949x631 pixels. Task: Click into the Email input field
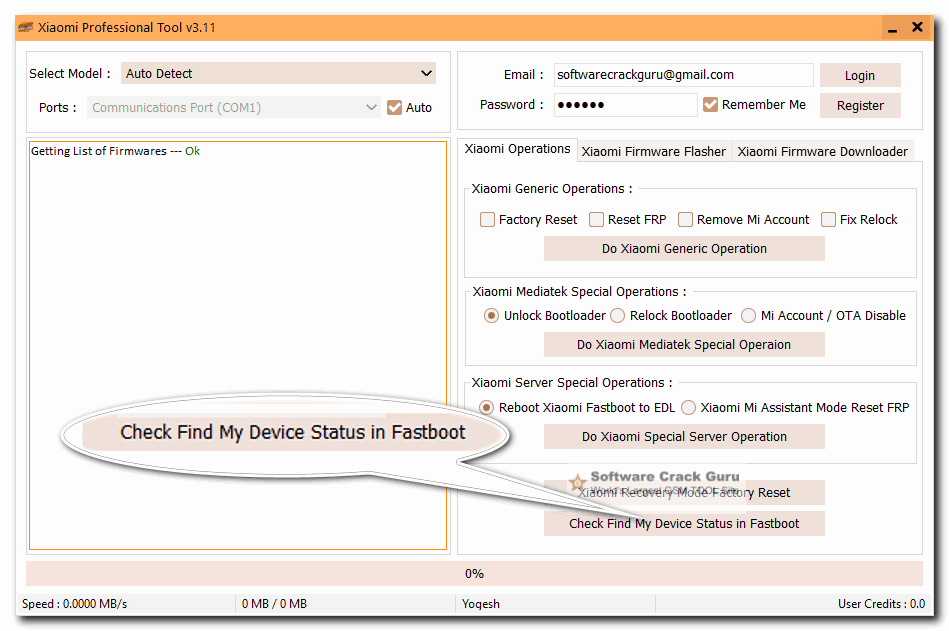pyautogui.click(x=683, y=75)
